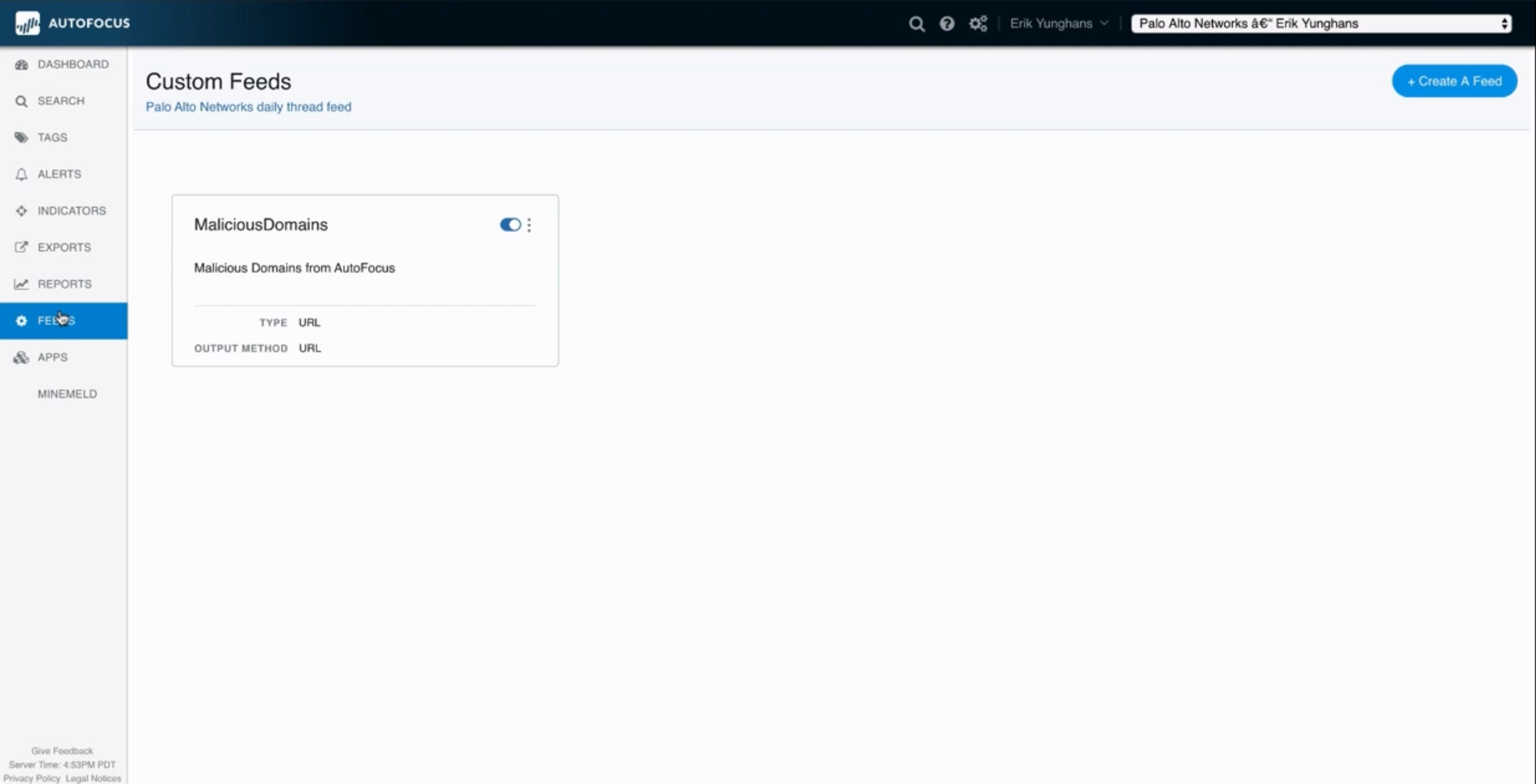Click the Dashboard gauge icon
This screenshot has height=784, width=1536.
22,65
